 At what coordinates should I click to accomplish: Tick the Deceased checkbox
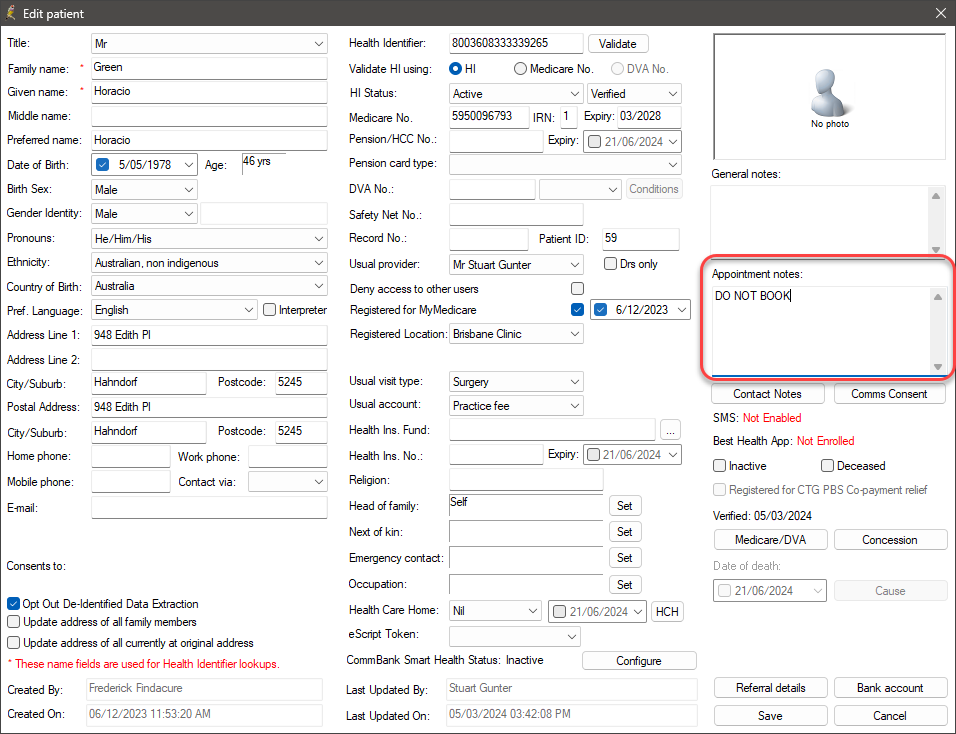(x=827, y=466)
